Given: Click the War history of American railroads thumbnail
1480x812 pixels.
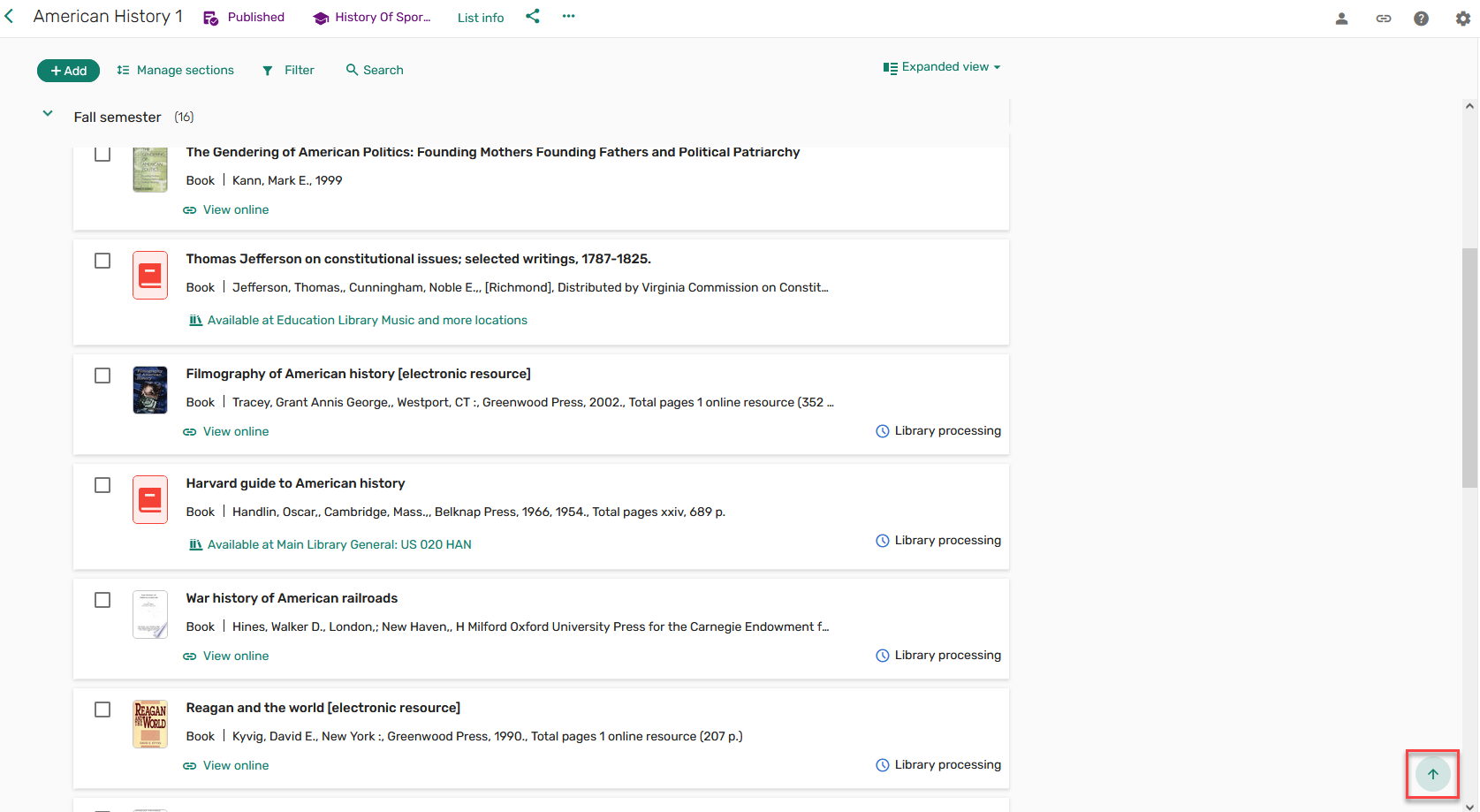Looking at the screenshot, I should pos(150,614).
